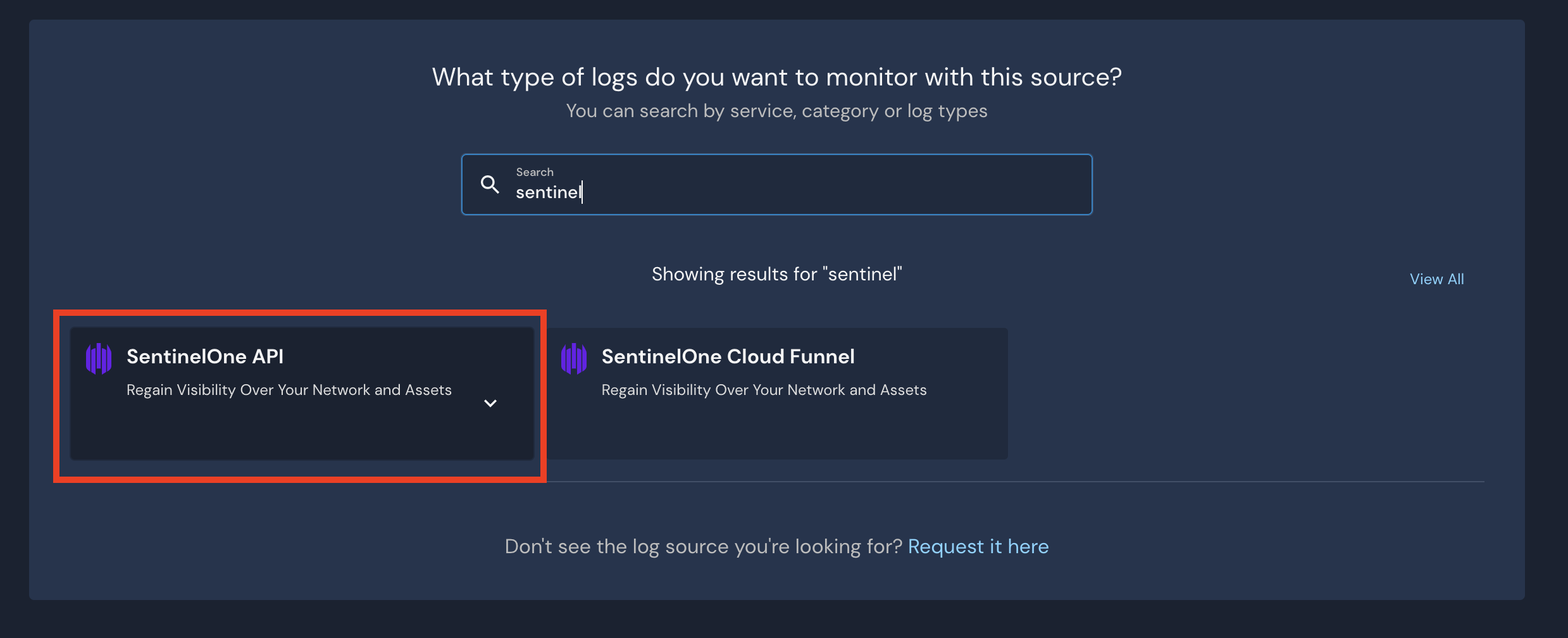This screenshot has width=1568, height=638.
Task: Click the page heading about log types
Action: click(776, 77)
